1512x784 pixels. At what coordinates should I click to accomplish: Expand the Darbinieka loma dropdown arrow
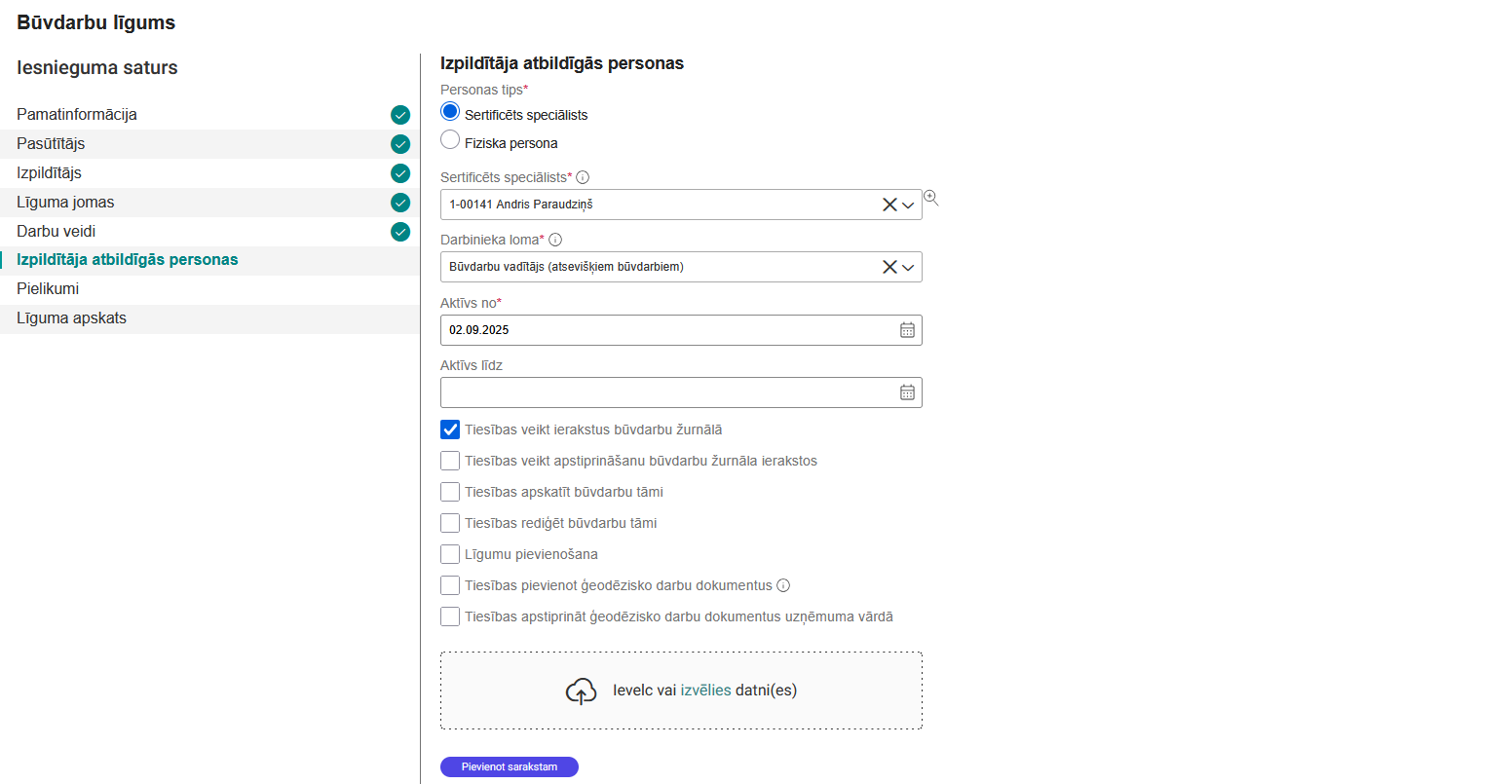pos(908,267)
